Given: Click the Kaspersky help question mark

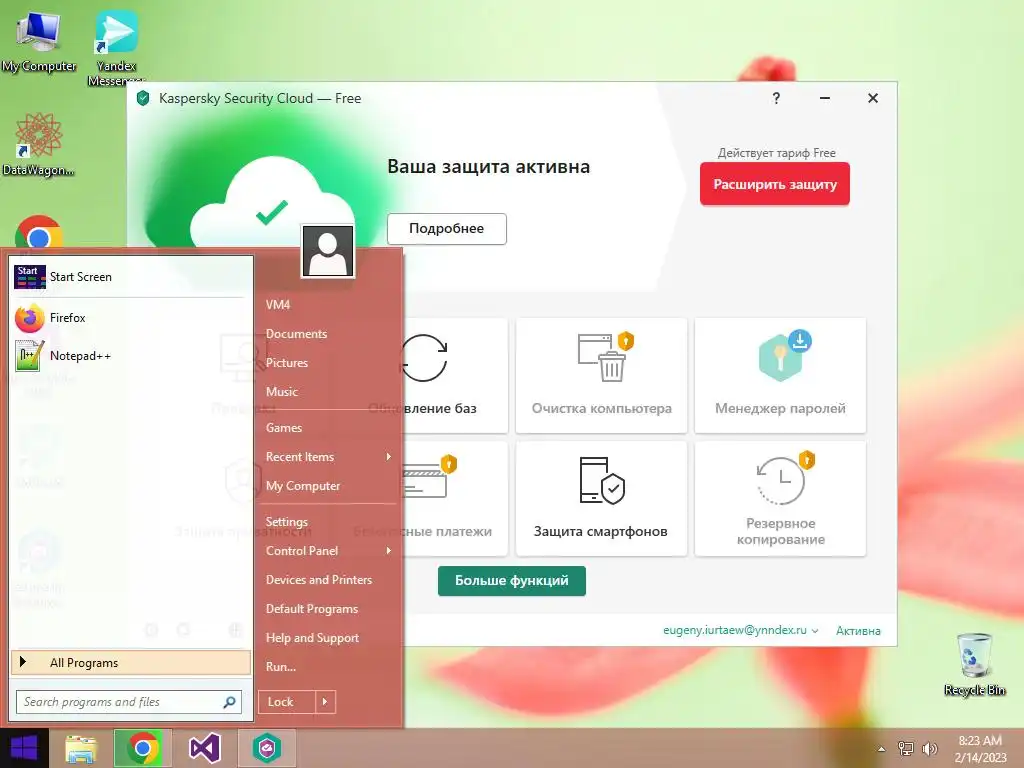Looking at the screenshot, I should point(776,98).
